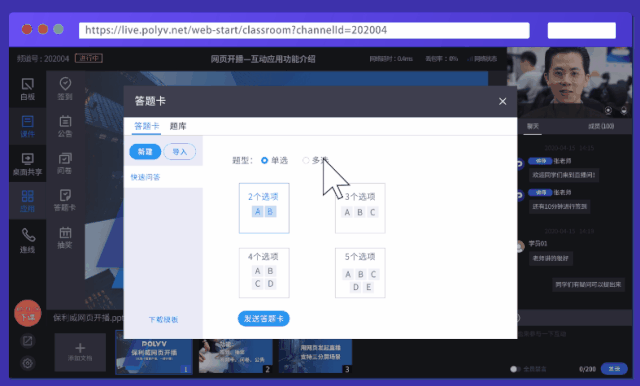
Task: Open the 问卷 questionnaire app
Action: pos(65,163)
